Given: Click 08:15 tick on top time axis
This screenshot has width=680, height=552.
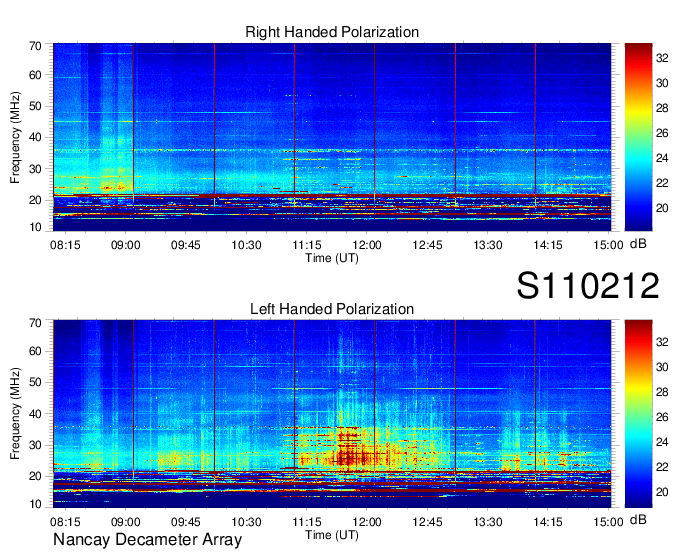Looking at the screenshot, I should (x=65, y=245).
